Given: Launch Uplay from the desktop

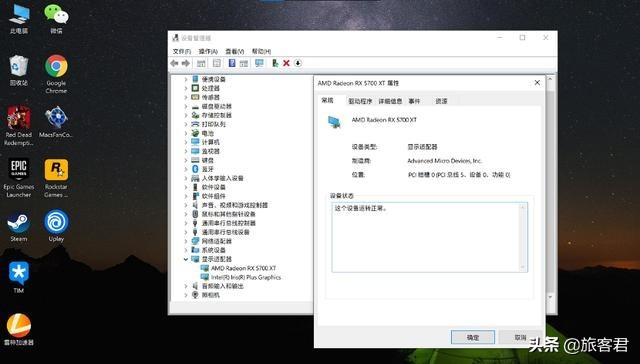Looking at the screenshot, I should point(56,226).
